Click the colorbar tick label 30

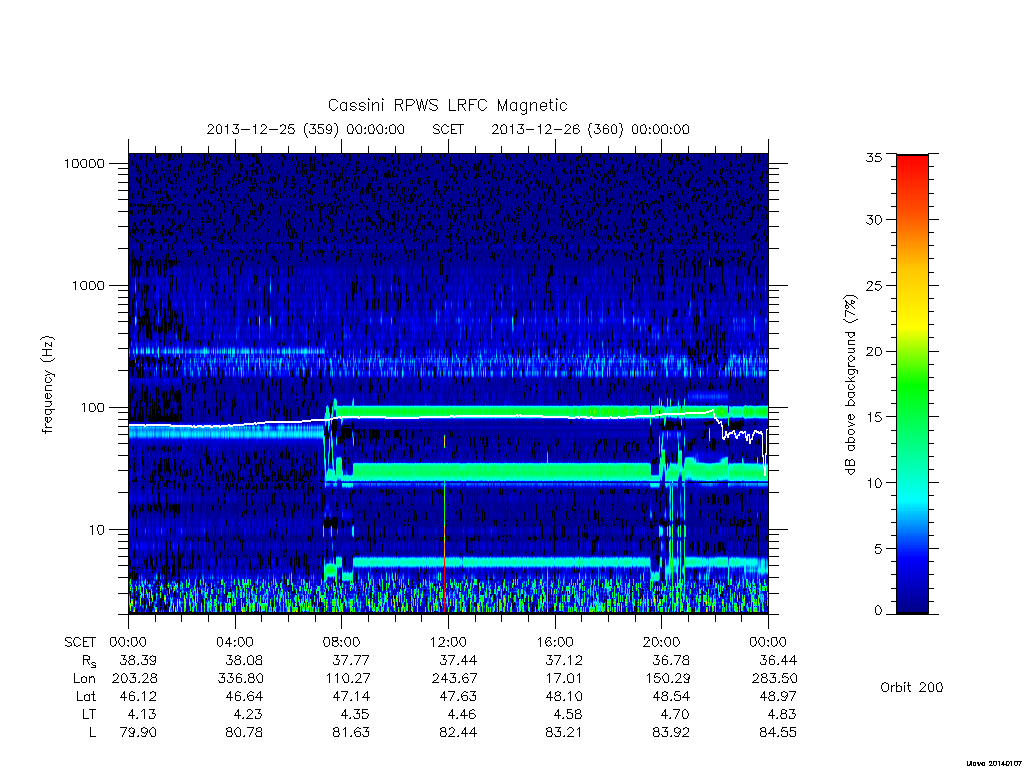[x=874, y=220]
